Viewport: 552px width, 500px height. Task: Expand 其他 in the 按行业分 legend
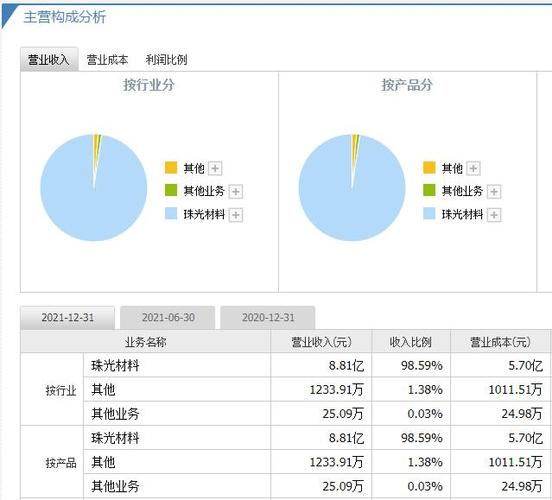tap(215, 168)
